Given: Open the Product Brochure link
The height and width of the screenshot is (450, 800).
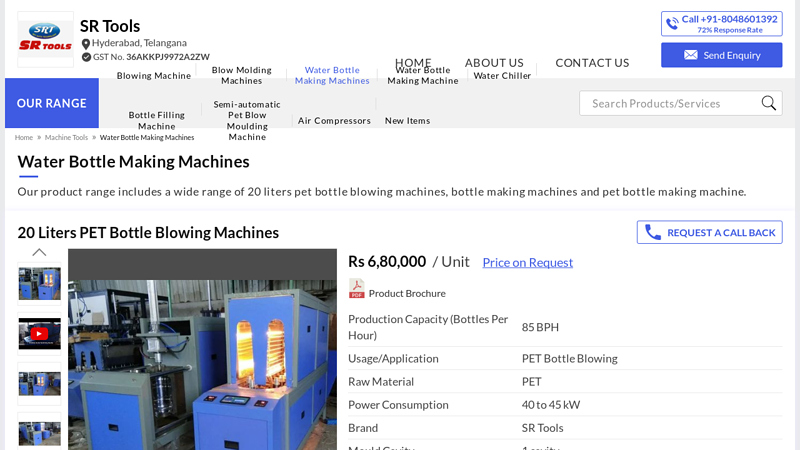Looking at the screenshot, I should (x=407, y=293).
